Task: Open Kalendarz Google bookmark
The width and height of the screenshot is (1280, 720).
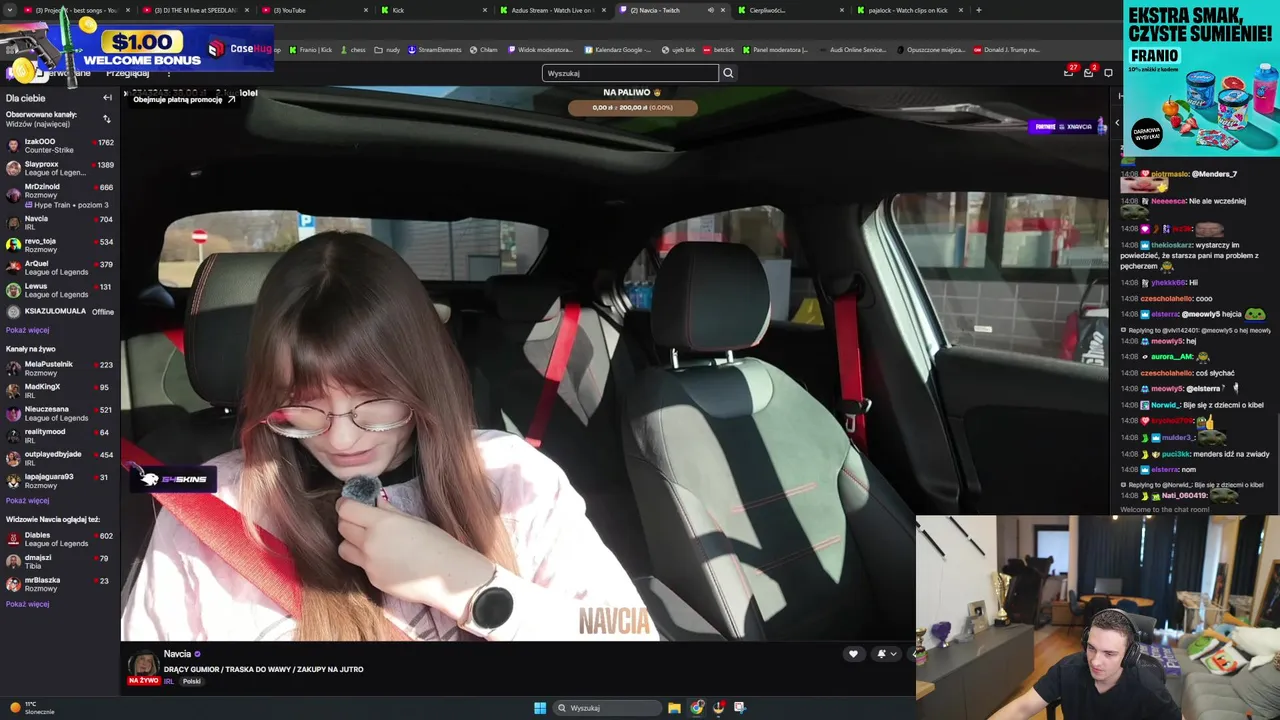Action: coord(618,50)
